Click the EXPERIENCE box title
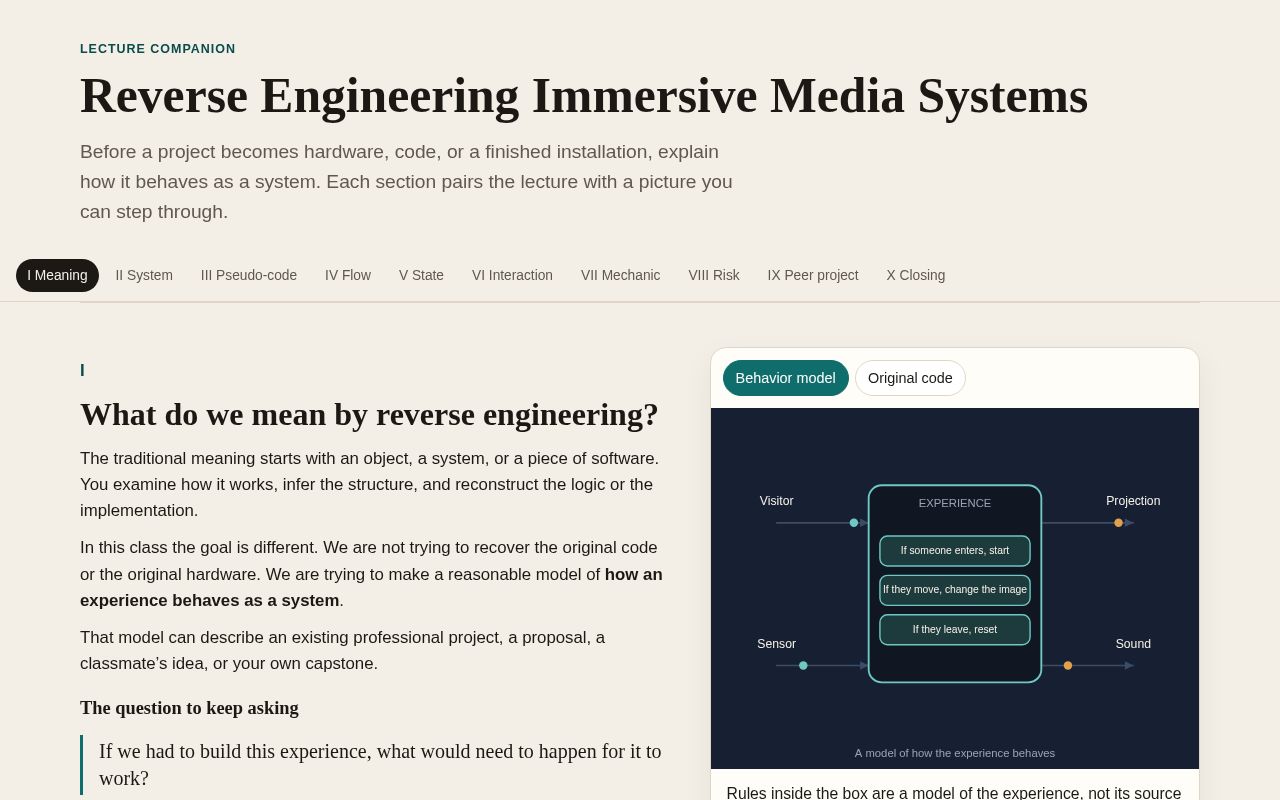Viewport: 1280px width, 800px height. pos(955,503)
